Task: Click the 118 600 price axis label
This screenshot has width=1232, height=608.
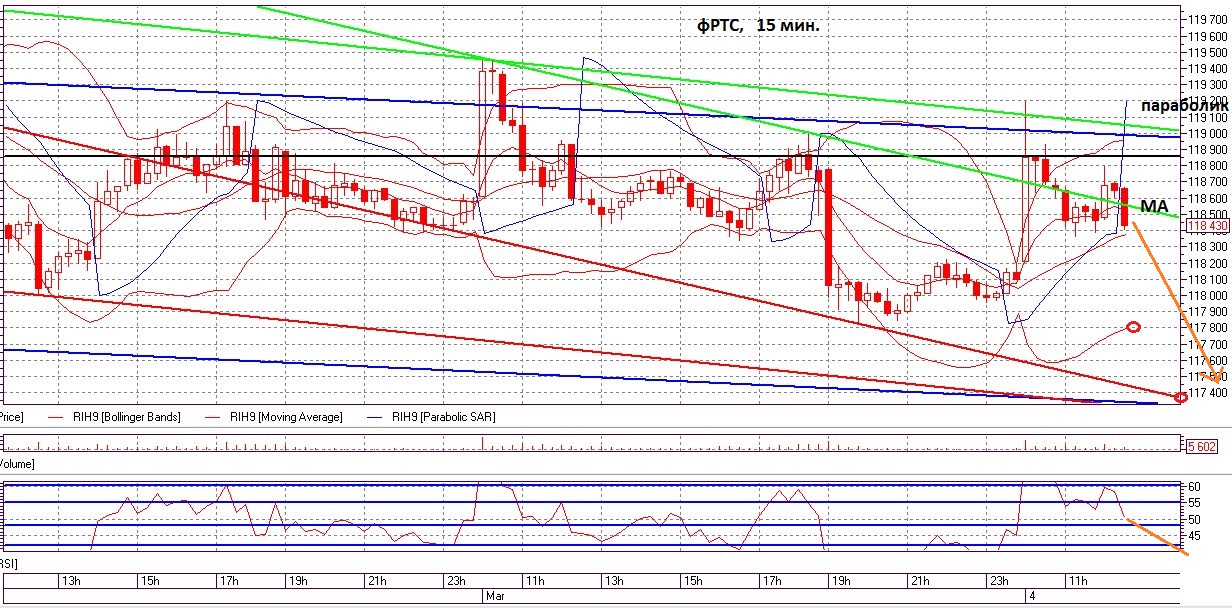Action: 1208,198
